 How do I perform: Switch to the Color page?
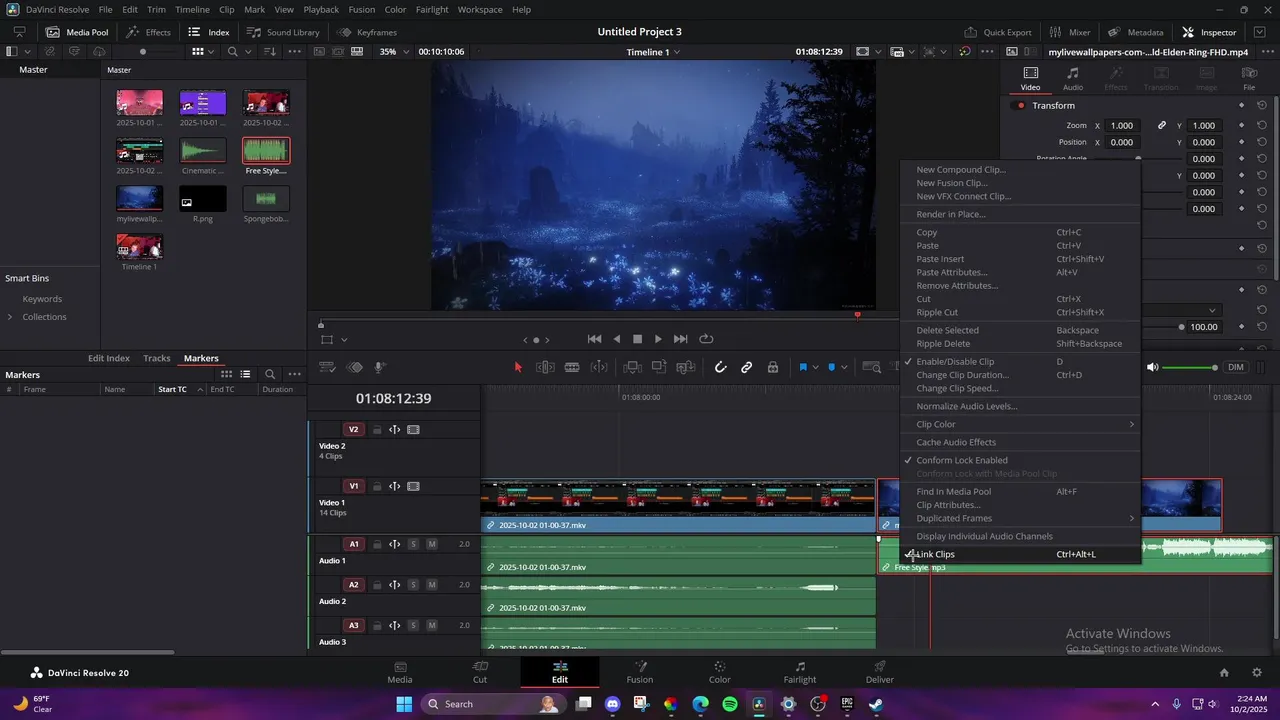(x=720, y=672)
